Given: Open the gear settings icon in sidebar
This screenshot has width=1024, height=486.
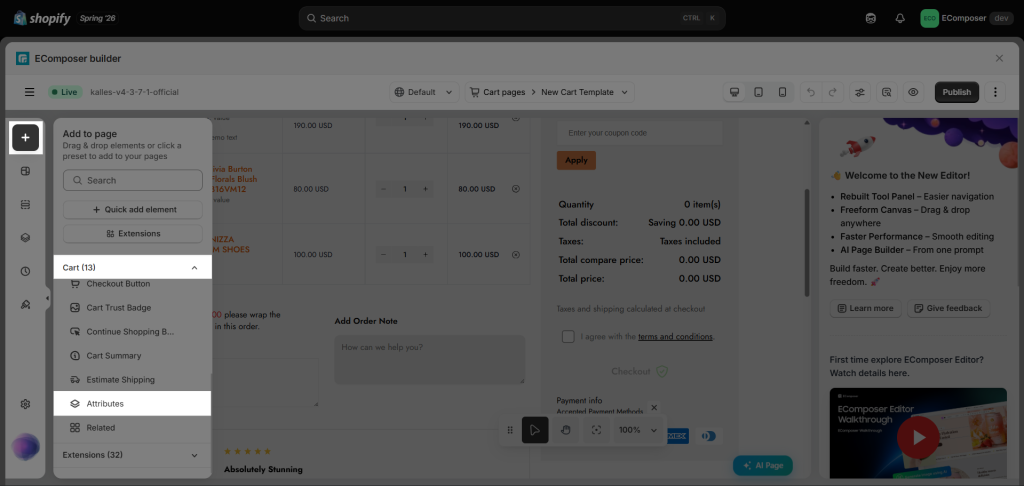Looking at the screenshot, I should point(25,404).
